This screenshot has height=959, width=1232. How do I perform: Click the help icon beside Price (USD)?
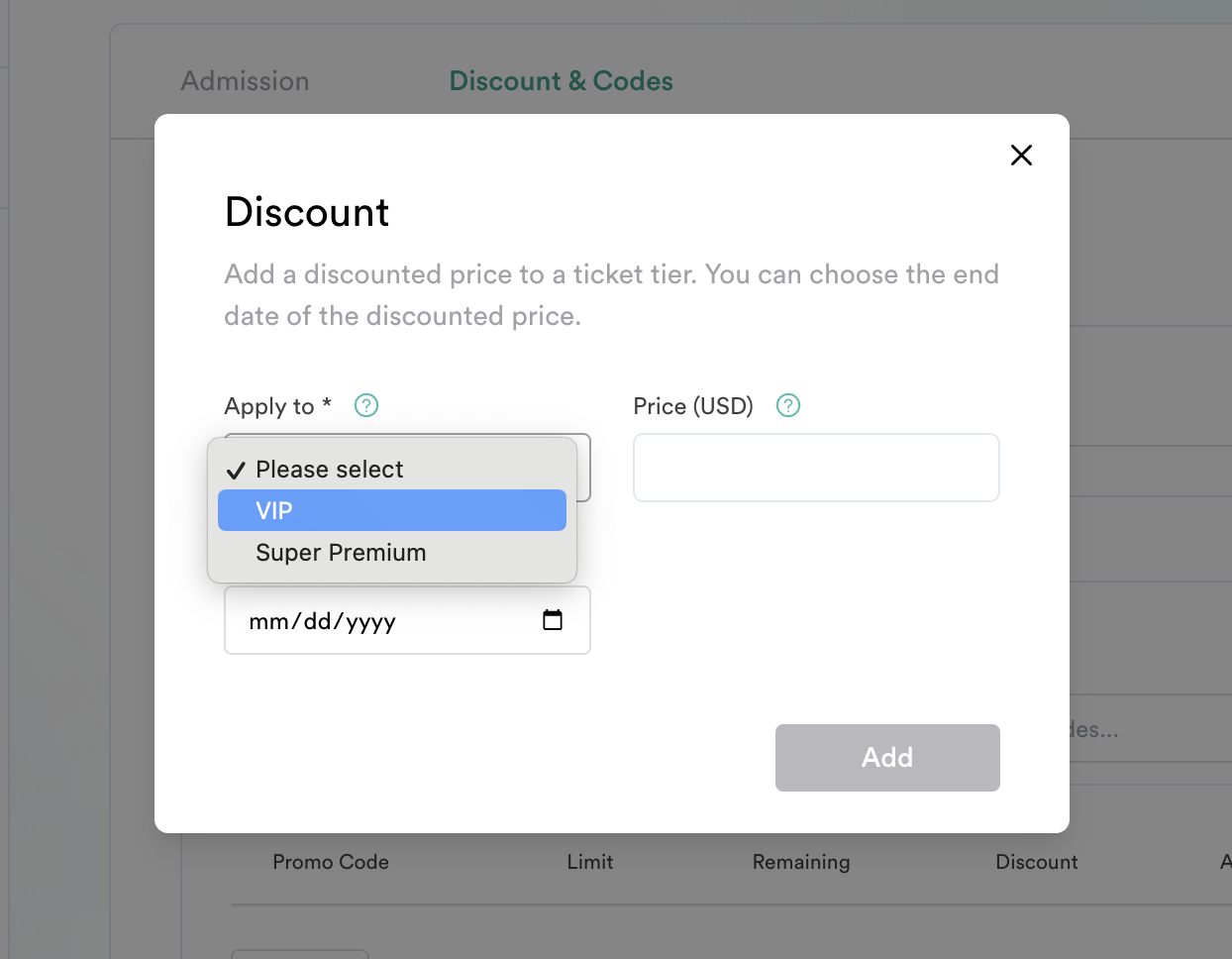click(x=788, y=405)
